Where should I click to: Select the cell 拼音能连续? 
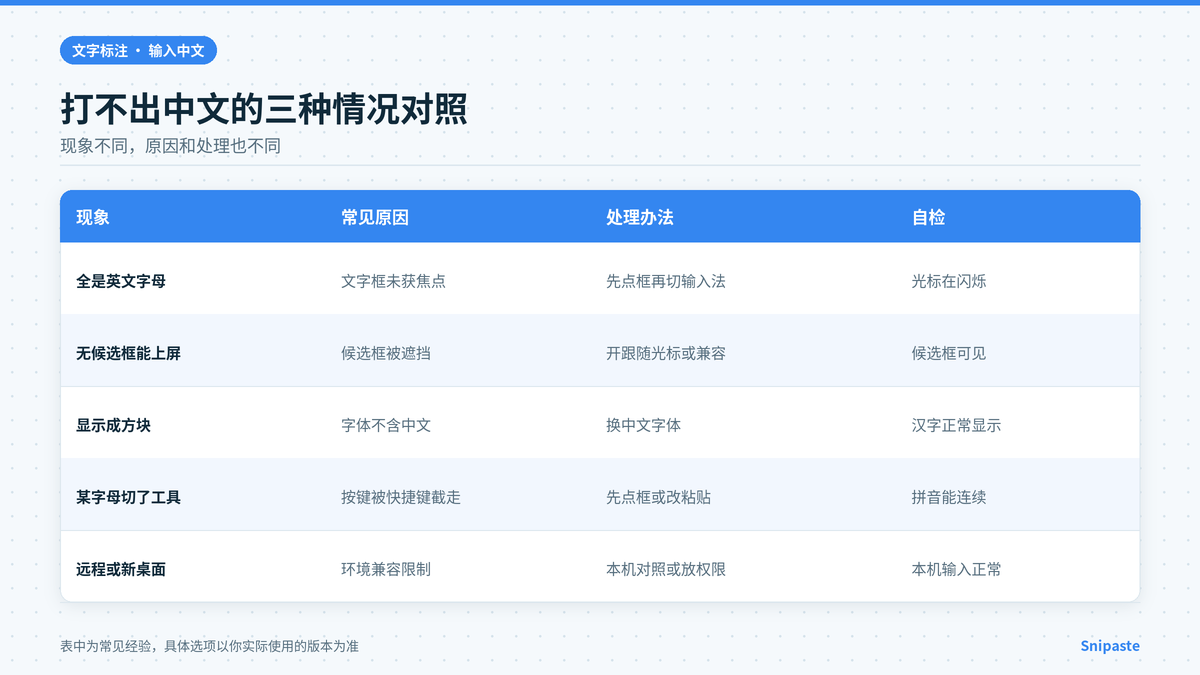(x=949, y=497)
